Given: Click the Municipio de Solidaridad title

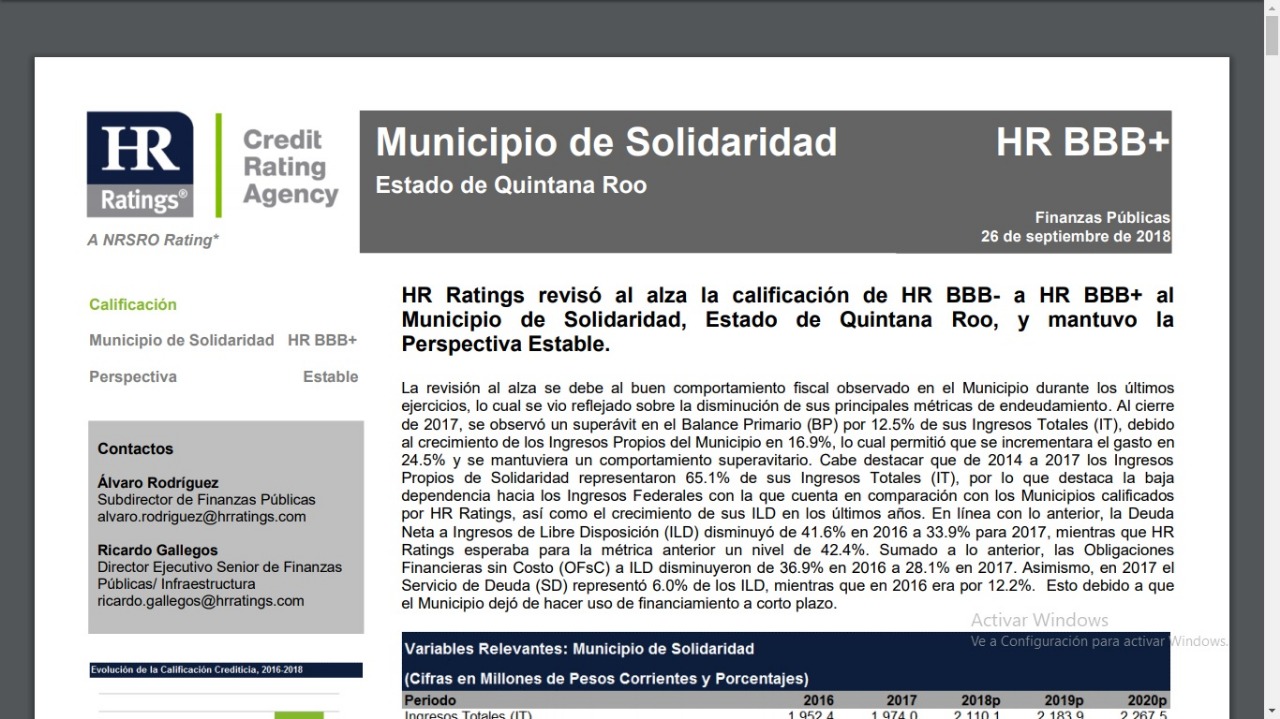Looking at the screenshot, I should pyautogui.click(x=606, y=142).
